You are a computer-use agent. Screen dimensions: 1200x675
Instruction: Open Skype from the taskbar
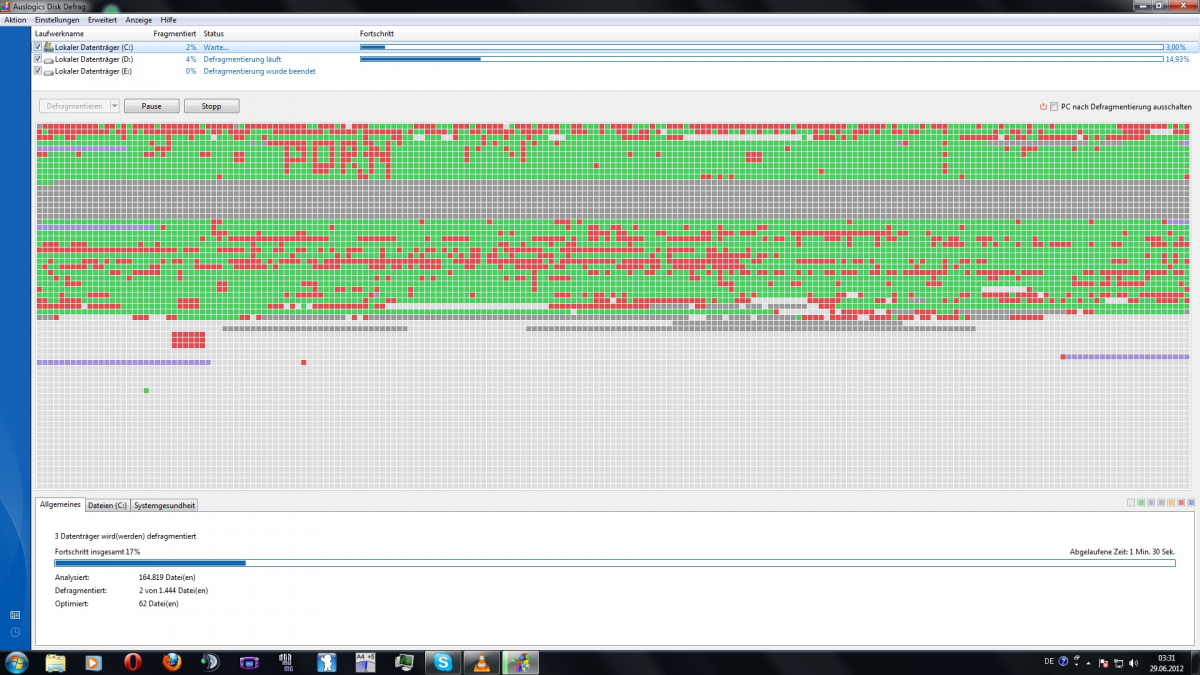click(x=442, y=662)
